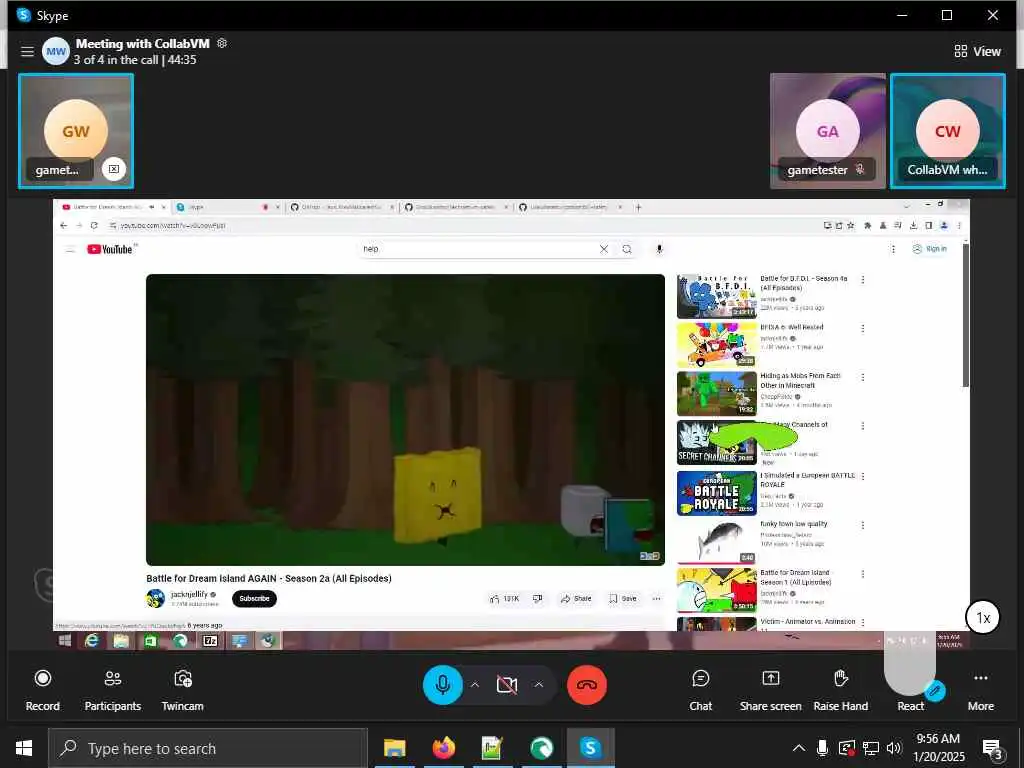1024x768 pixels.
Task: End the call with red hang-up button
Action: 586,684
